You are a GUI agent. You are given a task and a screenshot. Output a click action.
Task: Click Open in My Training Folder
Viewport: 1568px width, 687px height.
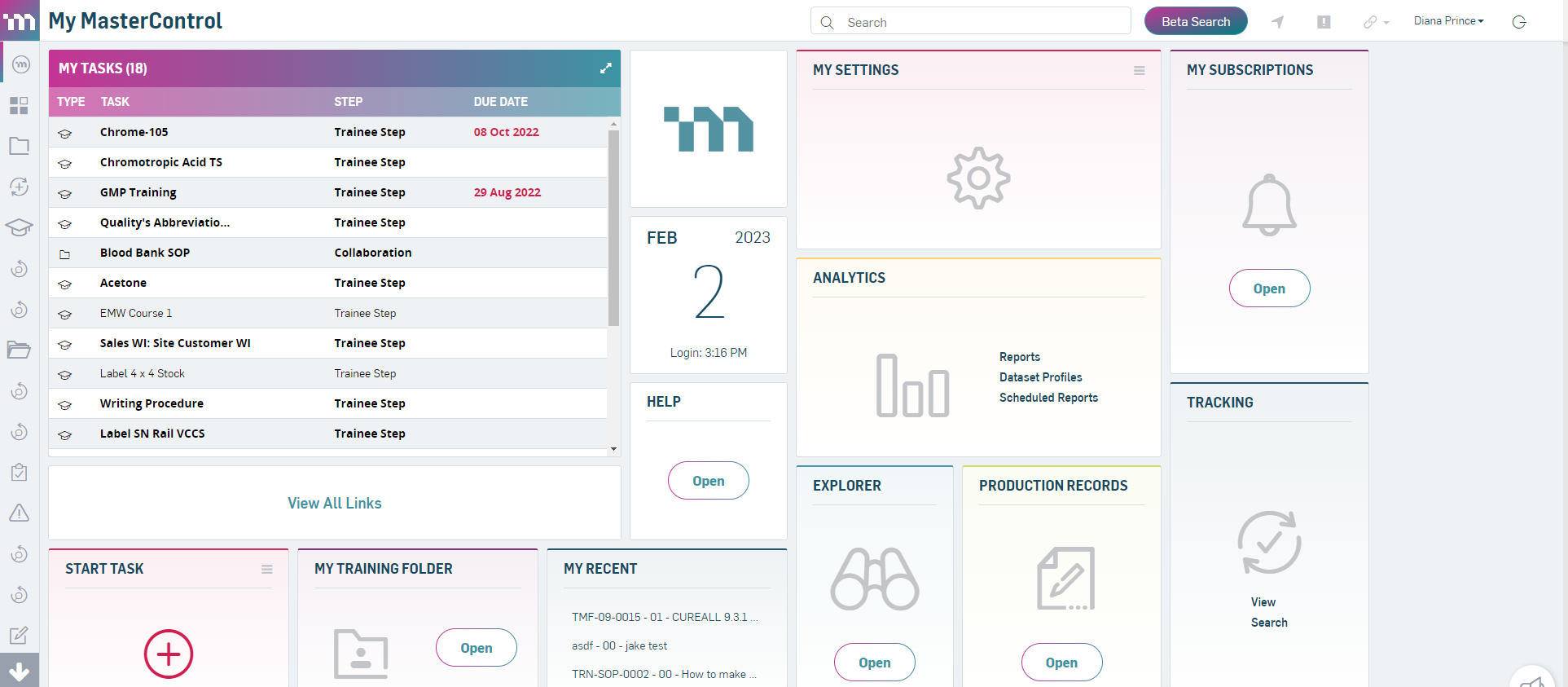(x=477, y=648)
